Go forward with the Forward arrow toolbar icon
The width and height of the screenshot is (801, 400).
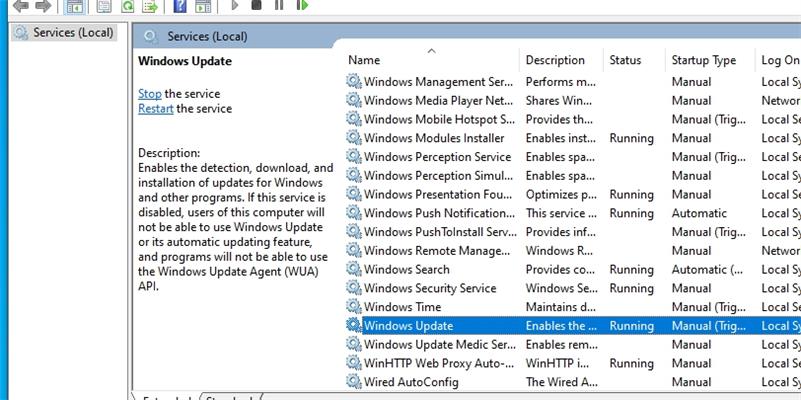[x=43, y=5]
